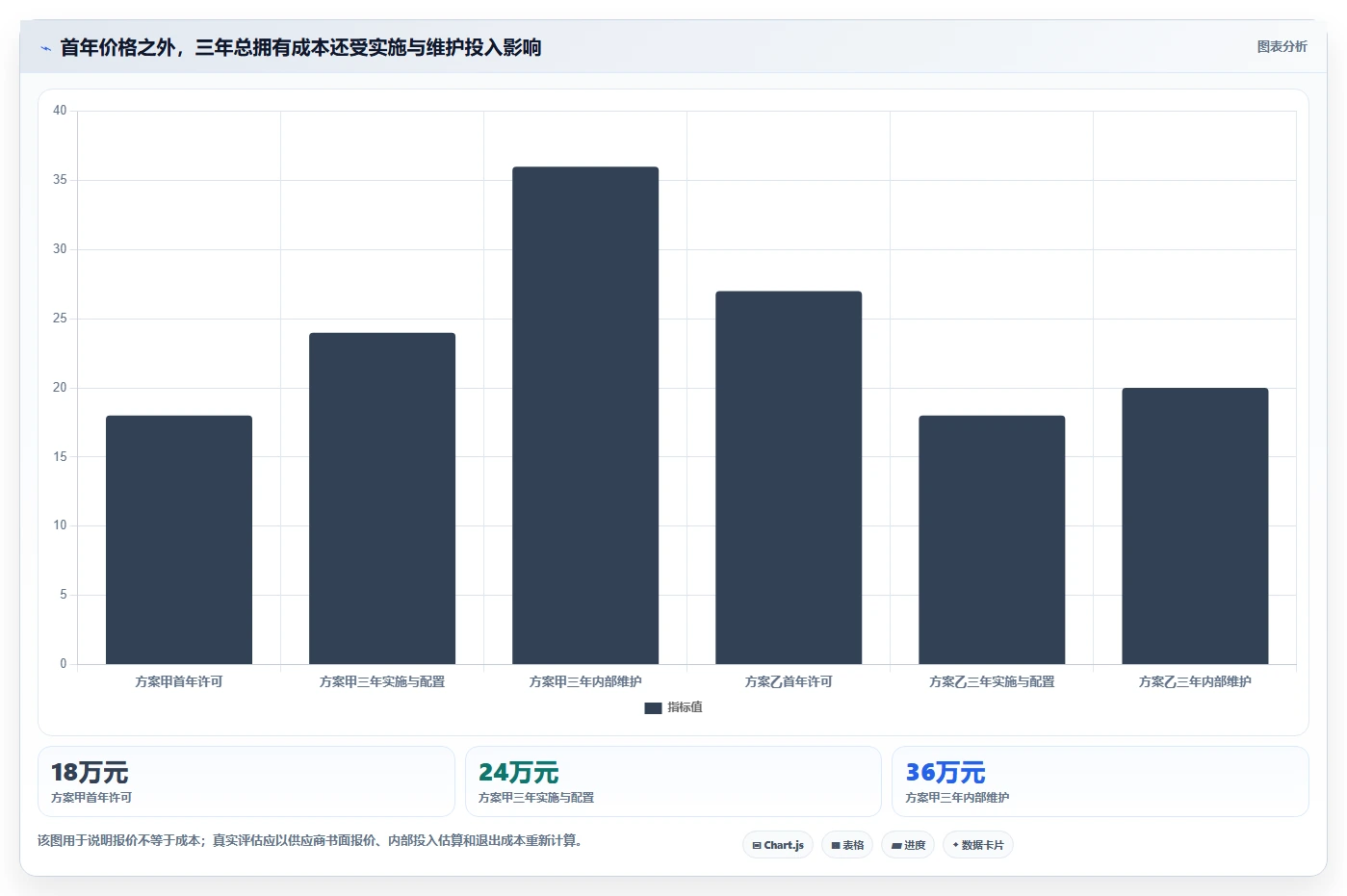Click the x-axis label 方案乙三年内部维护
This screenshot has height=896, width=1347.
tap(1195, 681)
